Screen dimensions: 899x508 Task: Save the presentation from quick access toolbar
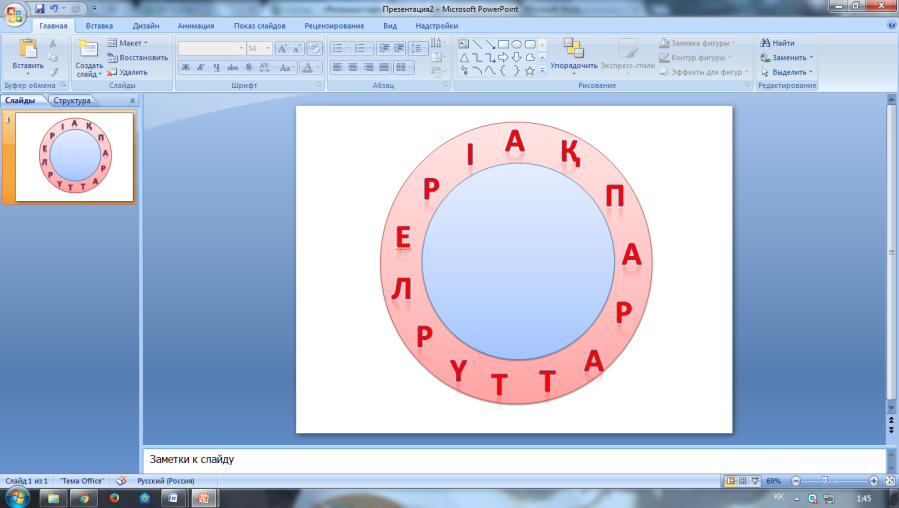(x=40, y=8)
